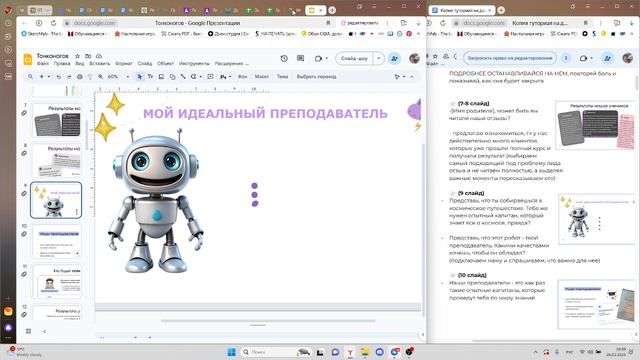Screen dimensions: 640x360
Task: Choose the select arrow cursor tool
Action: point(140,76)
